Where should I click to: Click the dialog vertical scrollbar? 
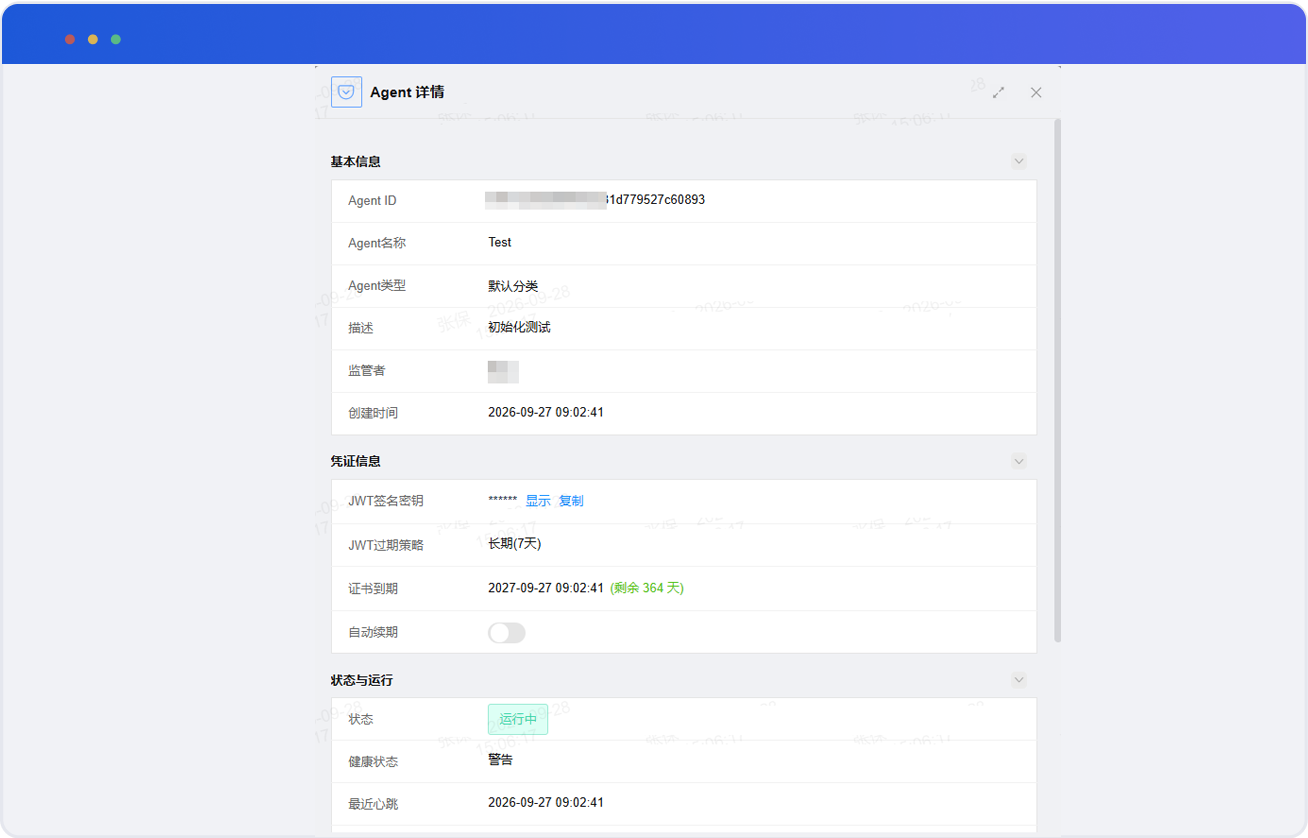point(1058,380)
